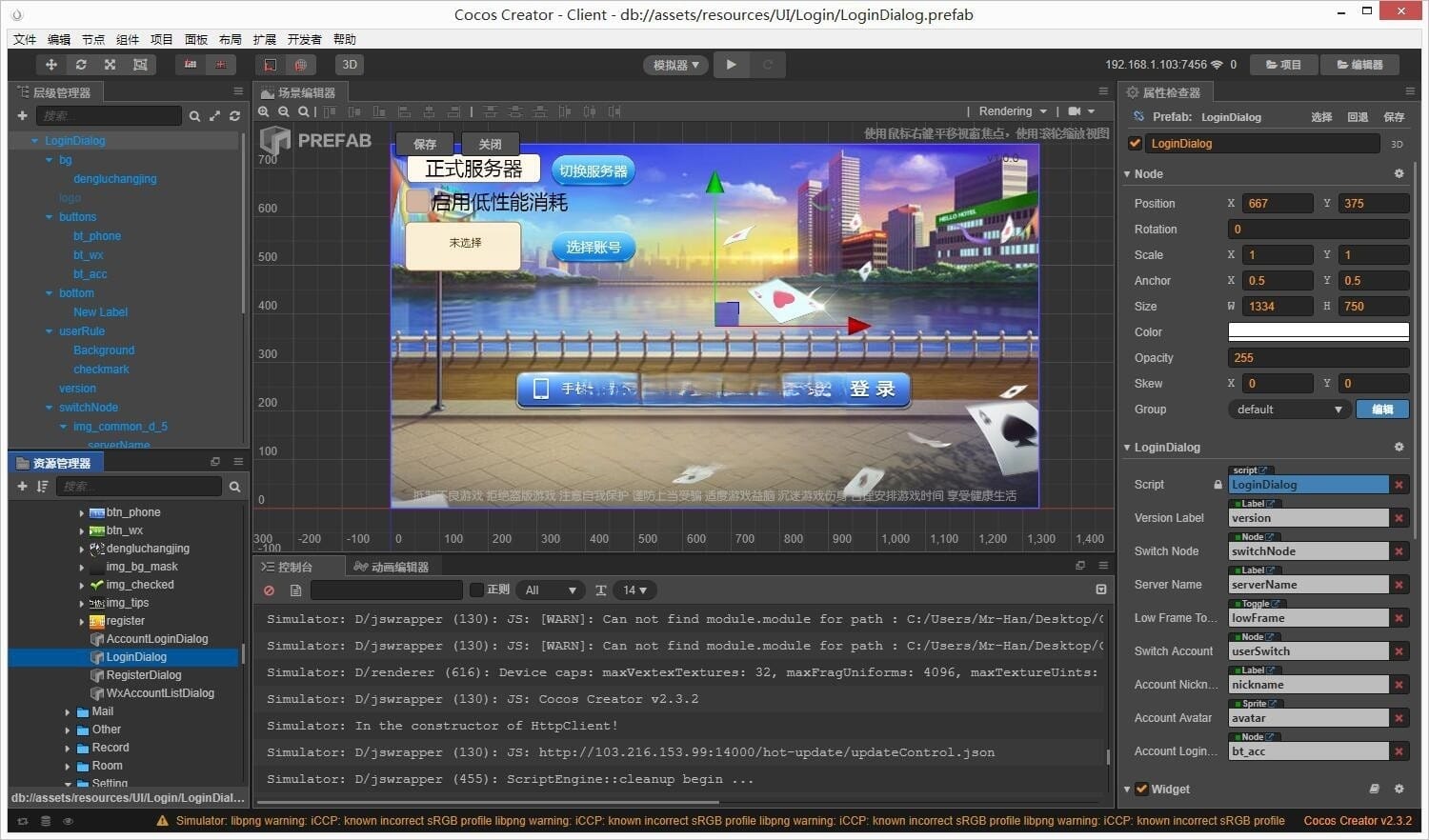
Task: Refresh the hierarchy panel
Action: tap(234, 116)
